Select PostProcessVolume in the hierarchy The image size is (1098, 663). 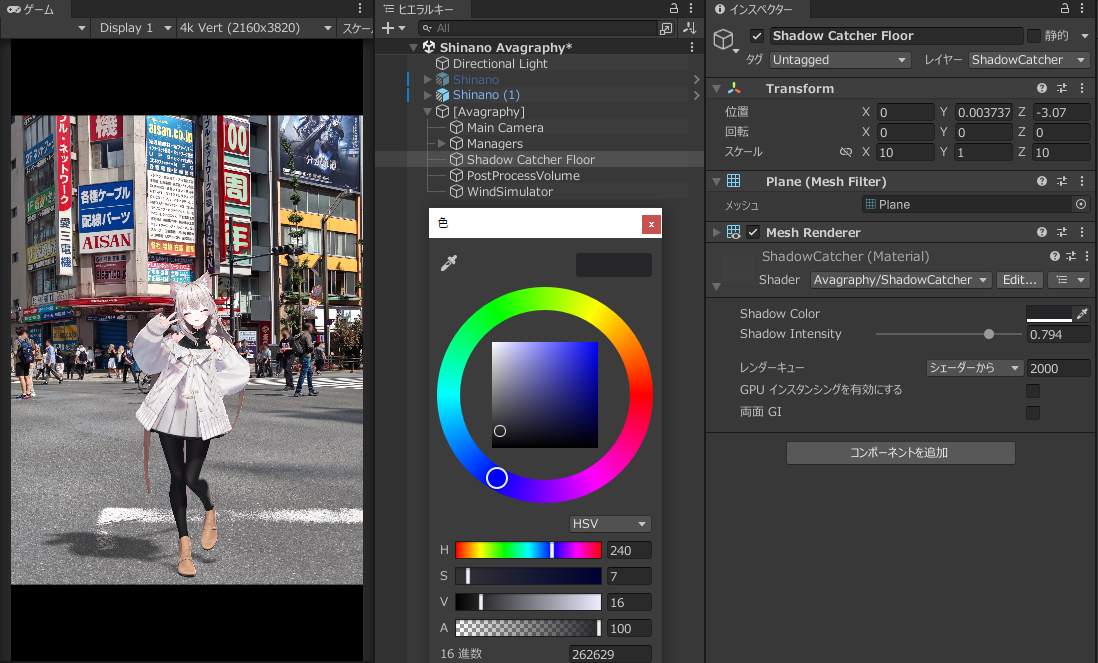pyautogui.click(x=523, y=176)
